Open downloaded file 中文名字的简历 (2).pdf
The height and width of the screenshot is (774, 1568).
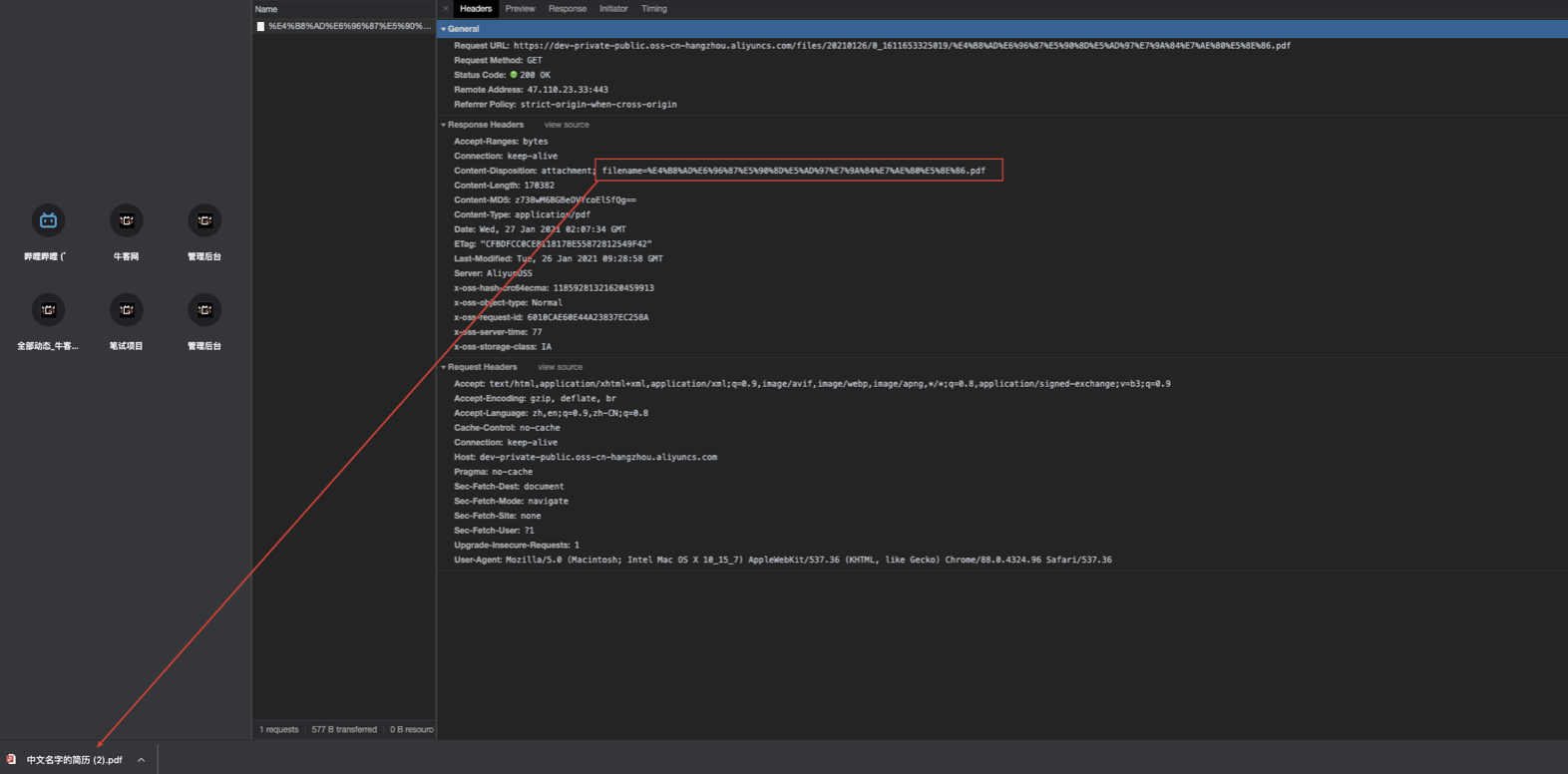pos(74,760)
